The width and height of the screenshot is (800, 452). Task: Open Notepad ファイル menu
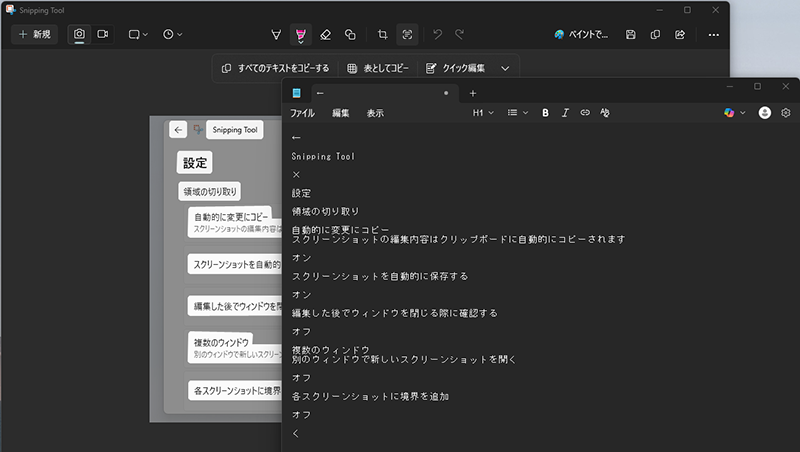pyautogui.click(x=302, y=113)
